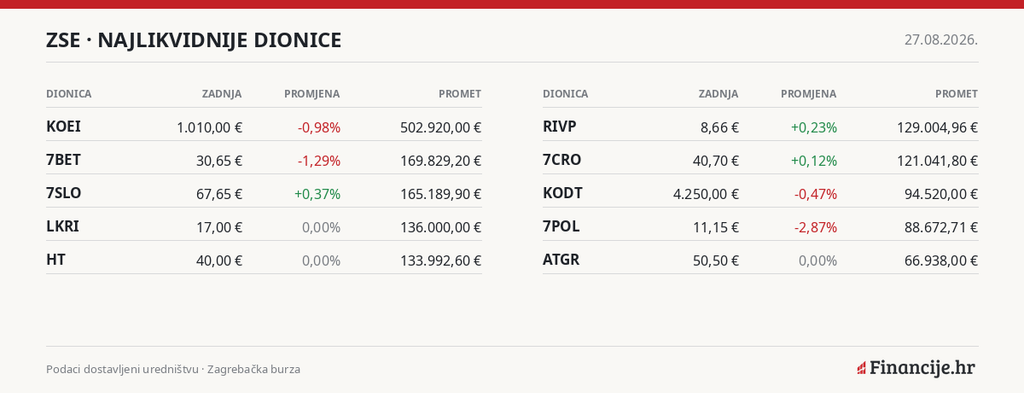Screen dimensions: 1024x393
Task: Sort right table by PROMET header
Action: pos(957,94)
